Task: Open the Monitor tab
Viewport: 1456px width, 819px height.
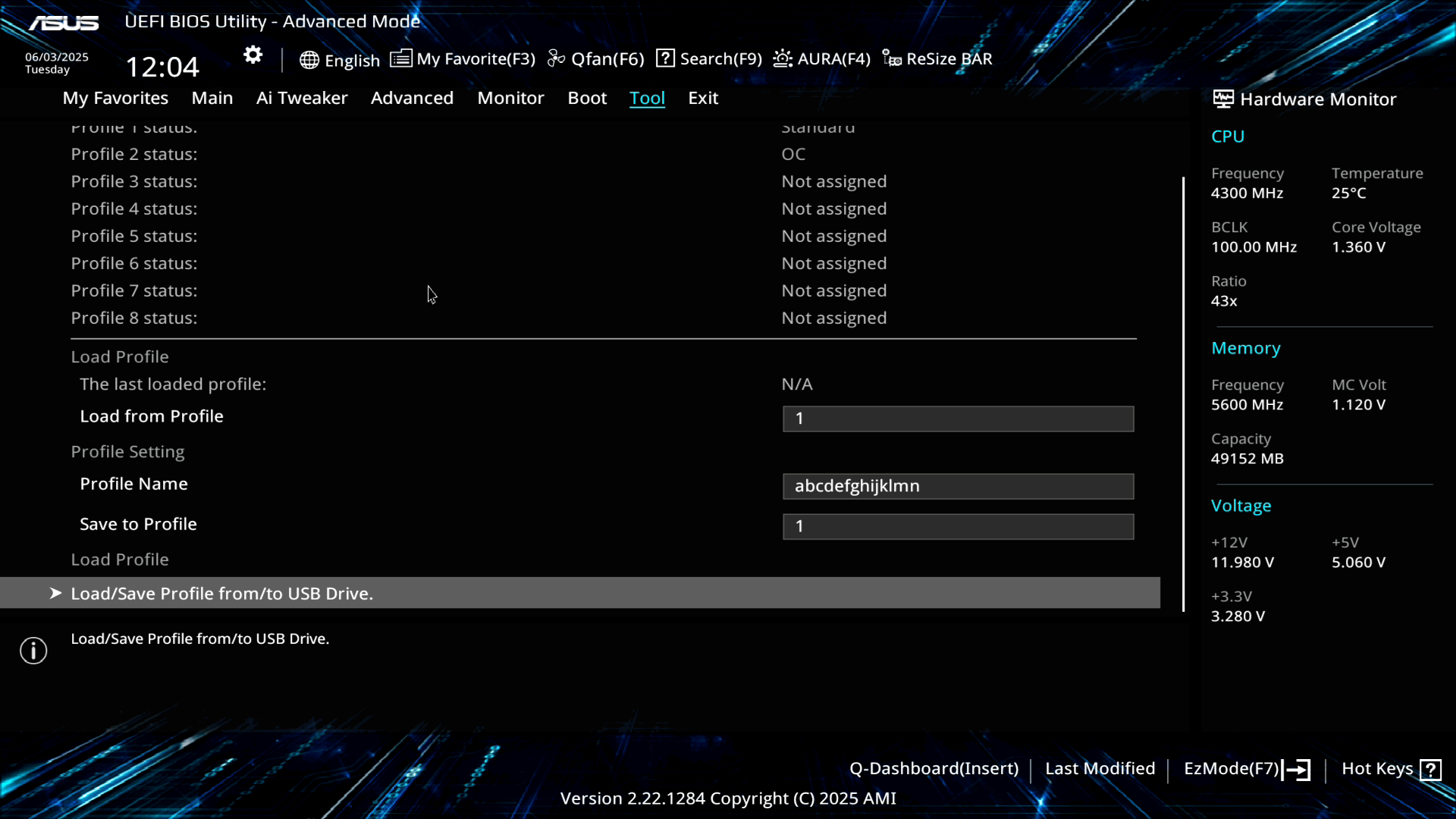Action: (x=510, y=98)
